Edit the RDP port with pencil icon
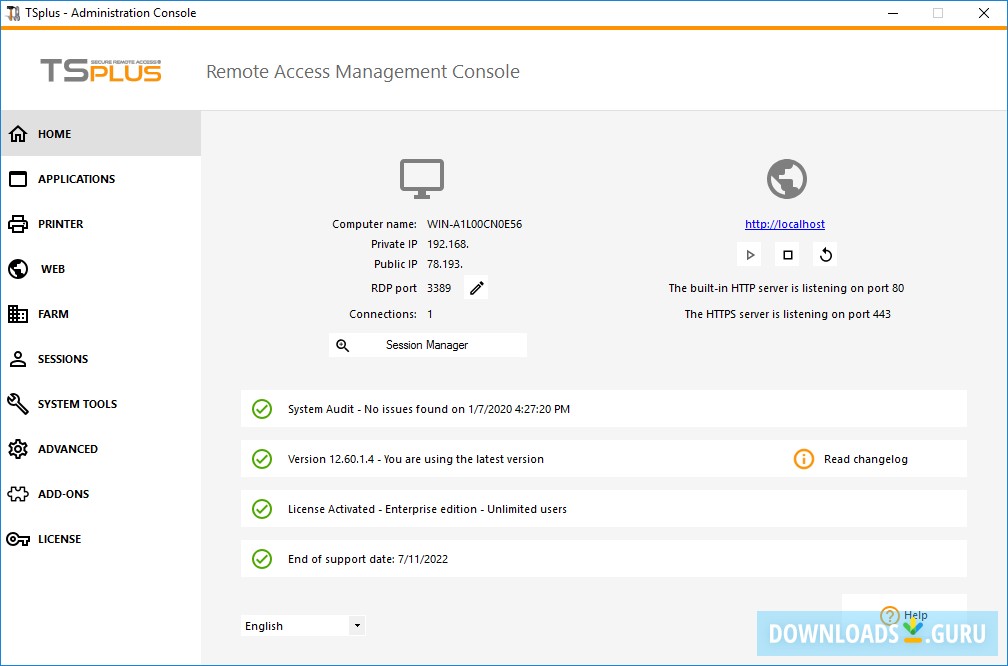 tap(476, 288)
